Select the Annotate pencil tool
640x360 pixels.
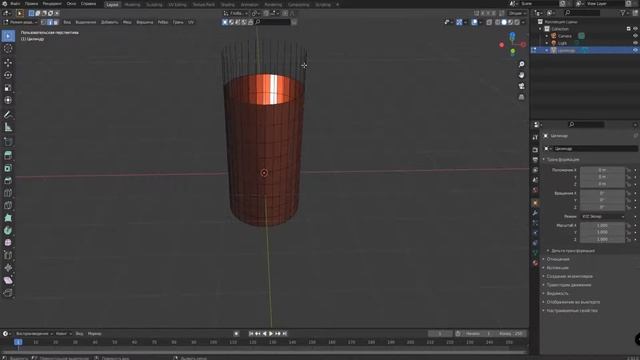click(x=8, y=115)
